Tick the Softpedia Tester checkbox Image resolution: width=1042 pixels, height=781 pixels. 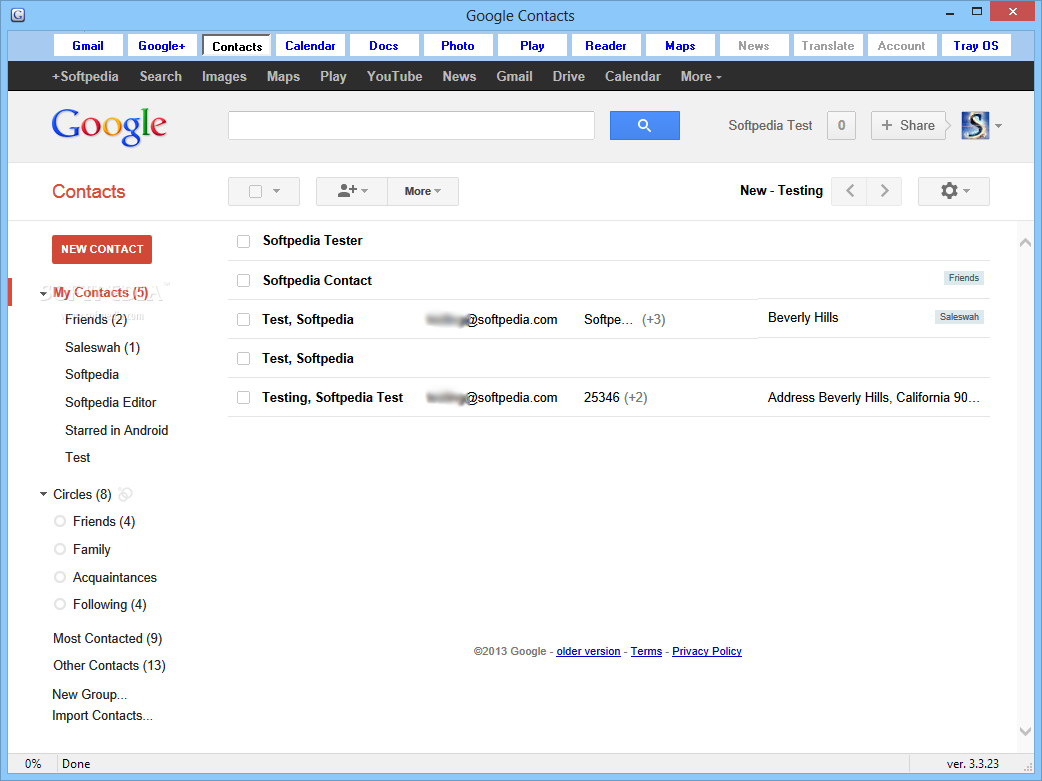244,241
